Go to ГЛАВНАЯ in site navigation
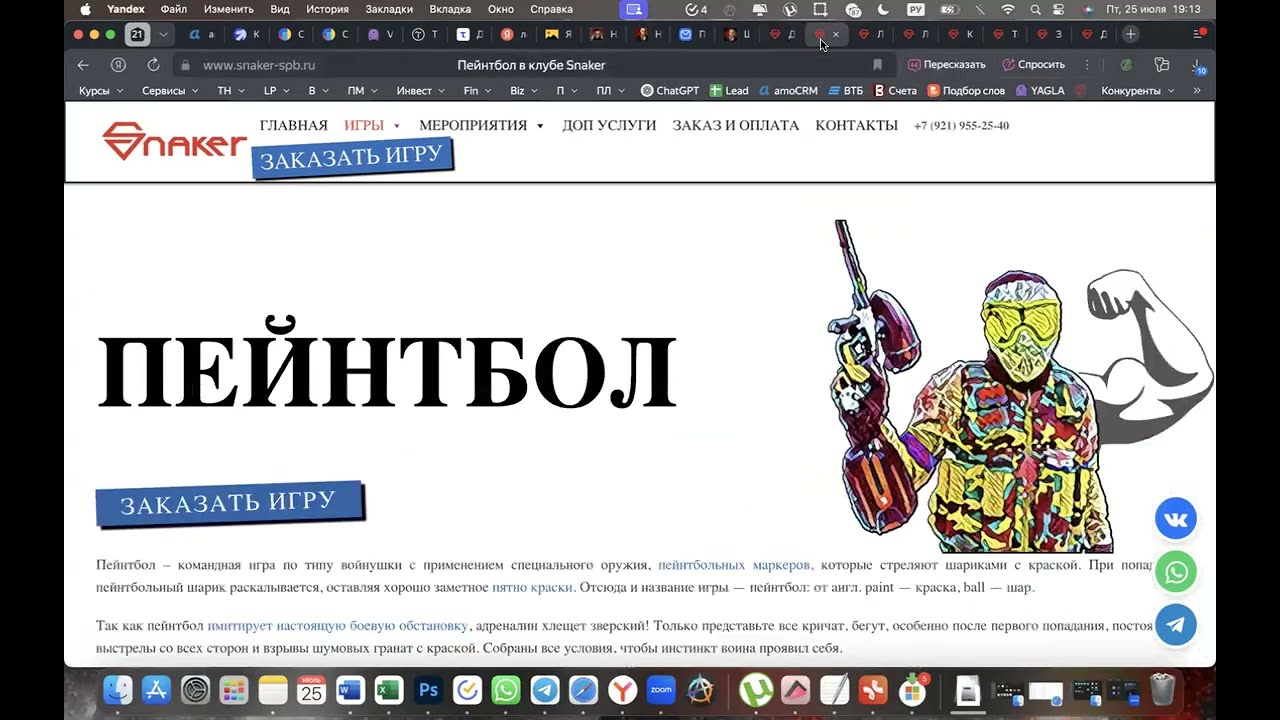This screenshot has width=1280, height=720. point(294,126)
